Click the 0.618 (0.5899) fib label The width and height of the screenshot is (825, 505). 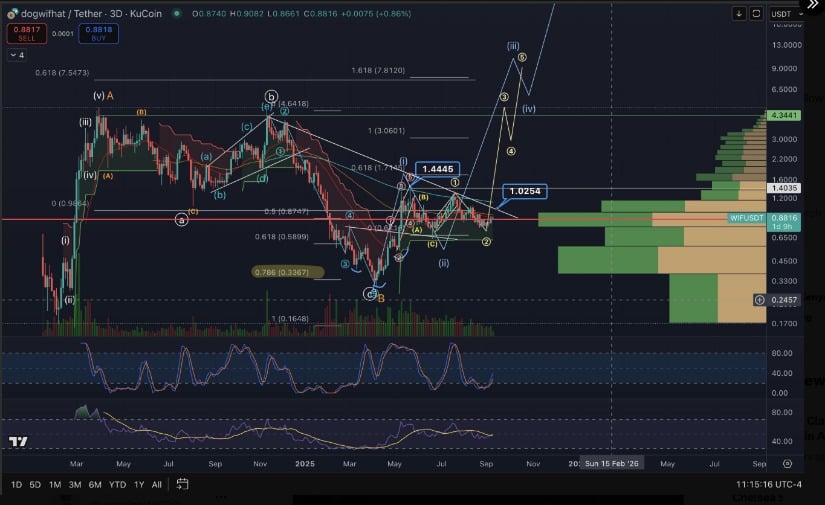(x=282, y=237)
